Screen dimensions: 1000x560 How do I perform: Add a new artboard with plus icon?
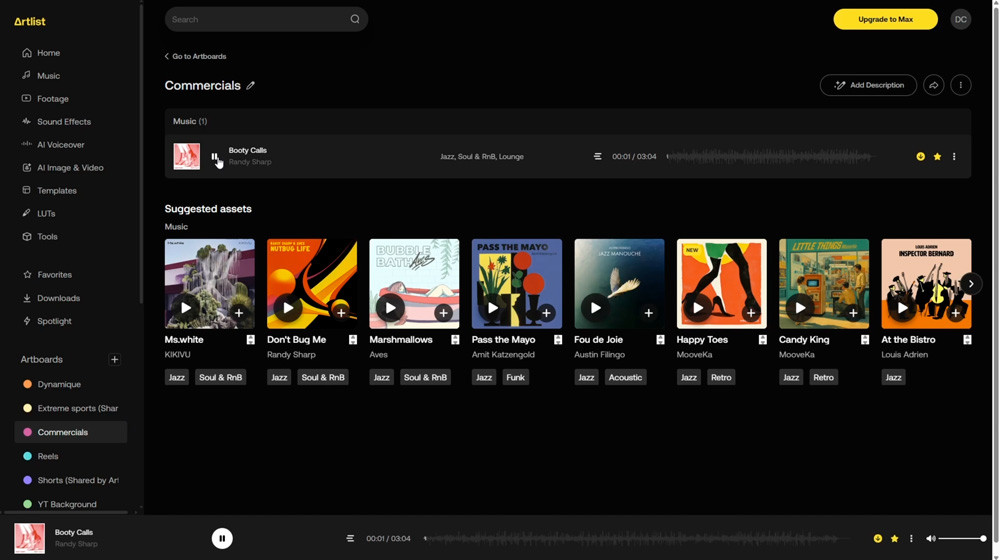pyautogui.click(x=115, y=360)
